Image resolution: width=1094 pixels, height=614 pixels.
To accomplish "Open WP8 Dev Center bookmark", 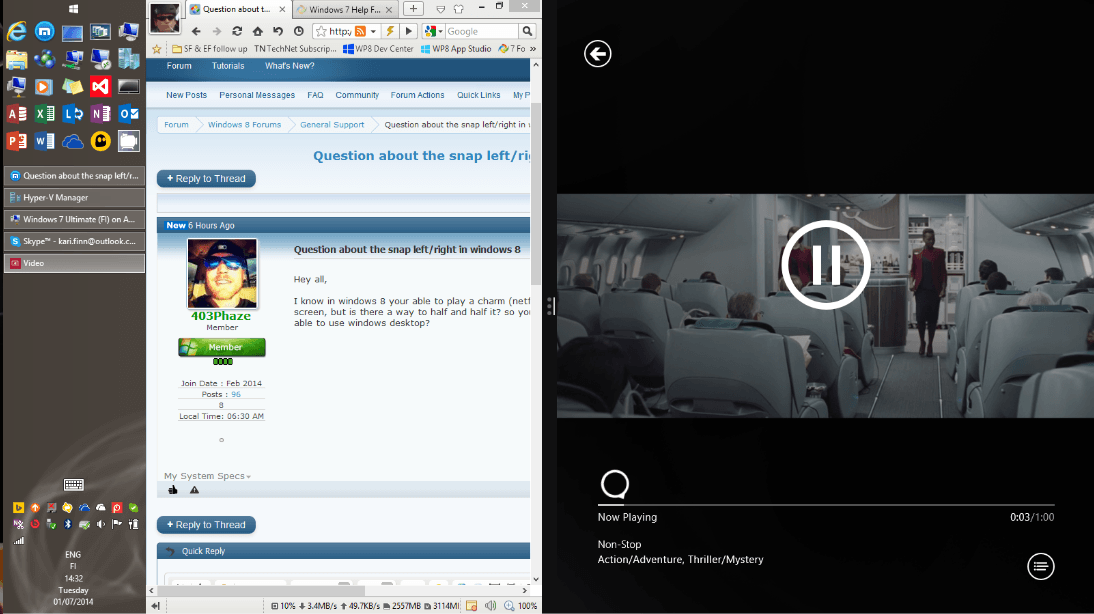I will coord(378,49).
